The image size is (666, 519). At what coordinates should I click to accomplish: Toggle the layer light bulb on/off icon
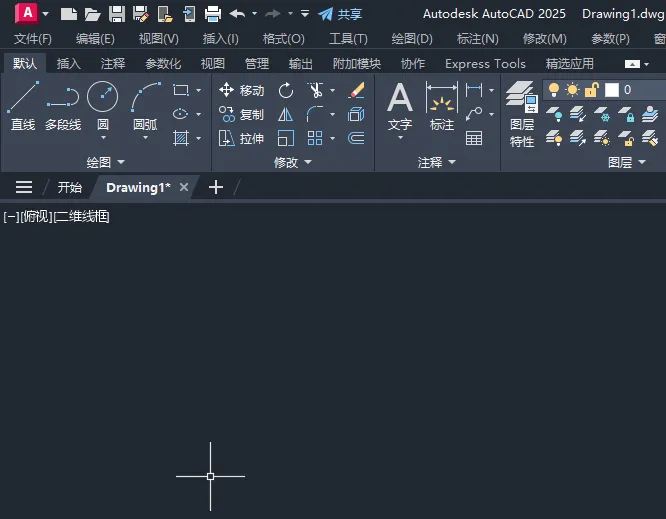[553, 90]
